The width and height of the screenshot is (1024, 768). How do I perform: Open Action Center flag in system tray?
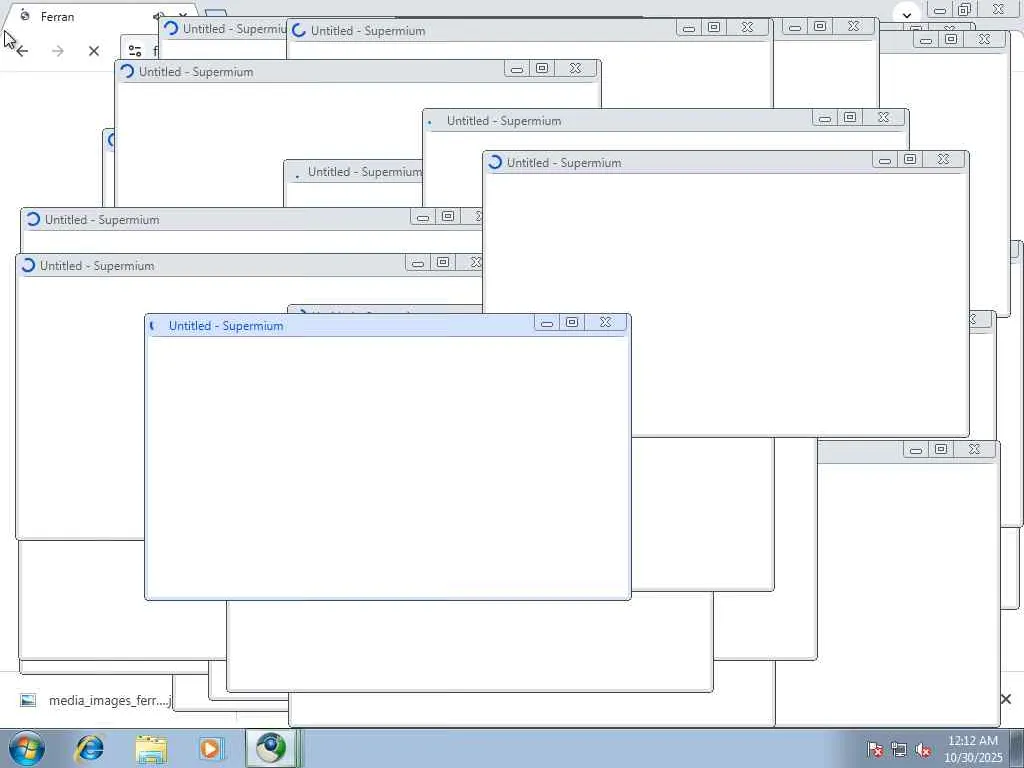(x=875, y=750)
